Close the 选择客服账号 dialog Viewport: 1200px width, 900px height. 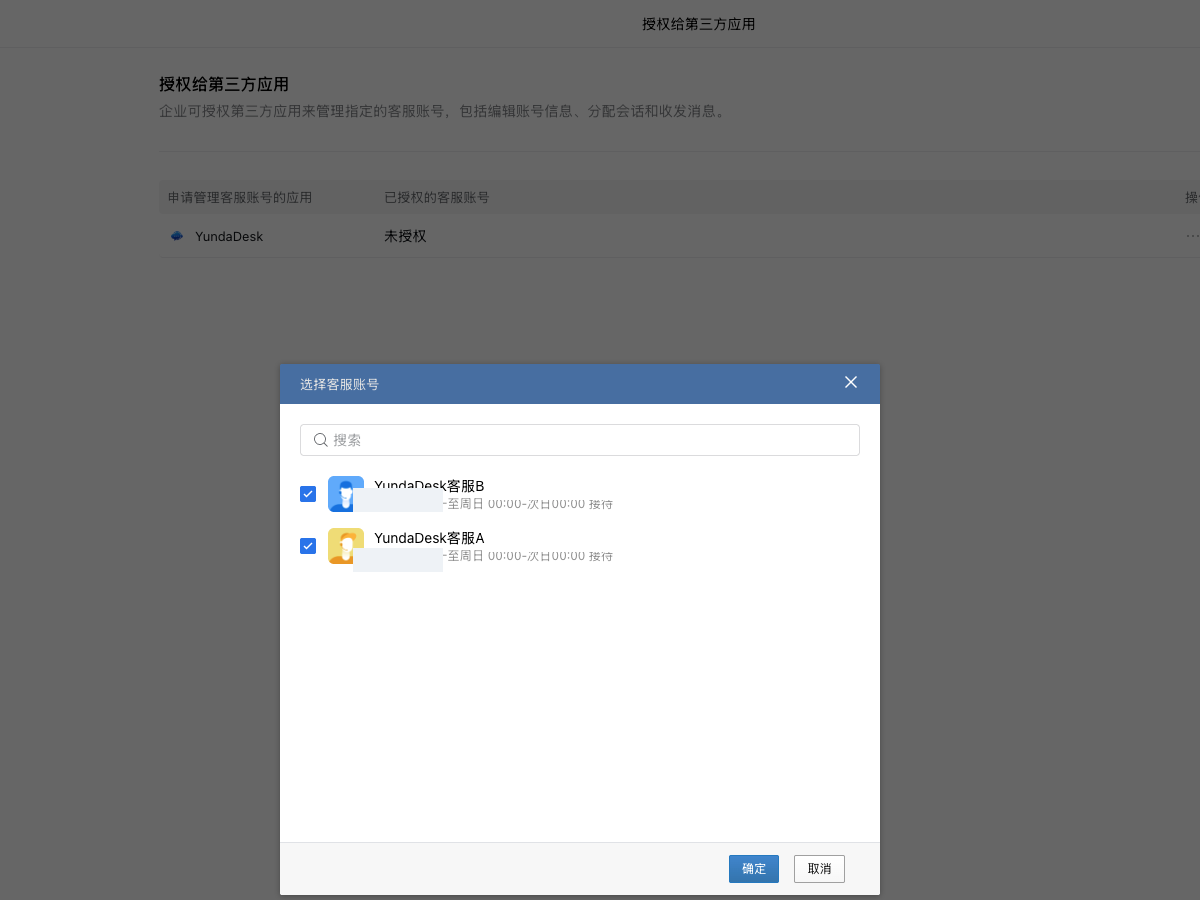(x=851, y=383)
